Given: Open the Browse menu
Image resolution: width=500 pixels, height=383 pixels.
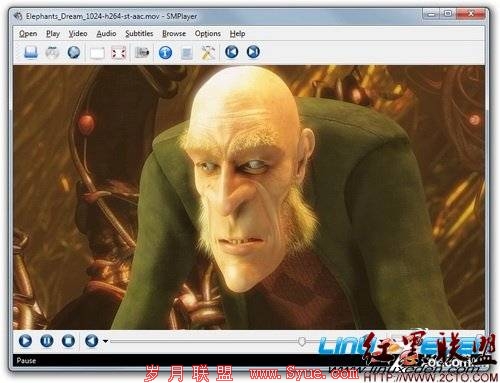Looking at the screenshot, I should [174, 33].
